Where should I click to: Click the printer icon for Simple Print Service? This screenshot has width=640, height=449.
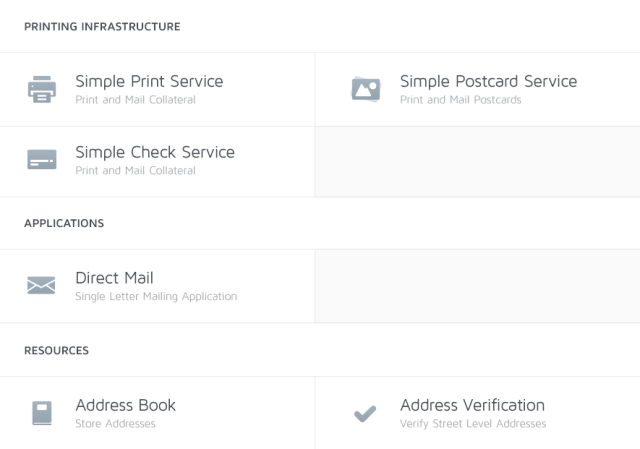tap(42, 90)
